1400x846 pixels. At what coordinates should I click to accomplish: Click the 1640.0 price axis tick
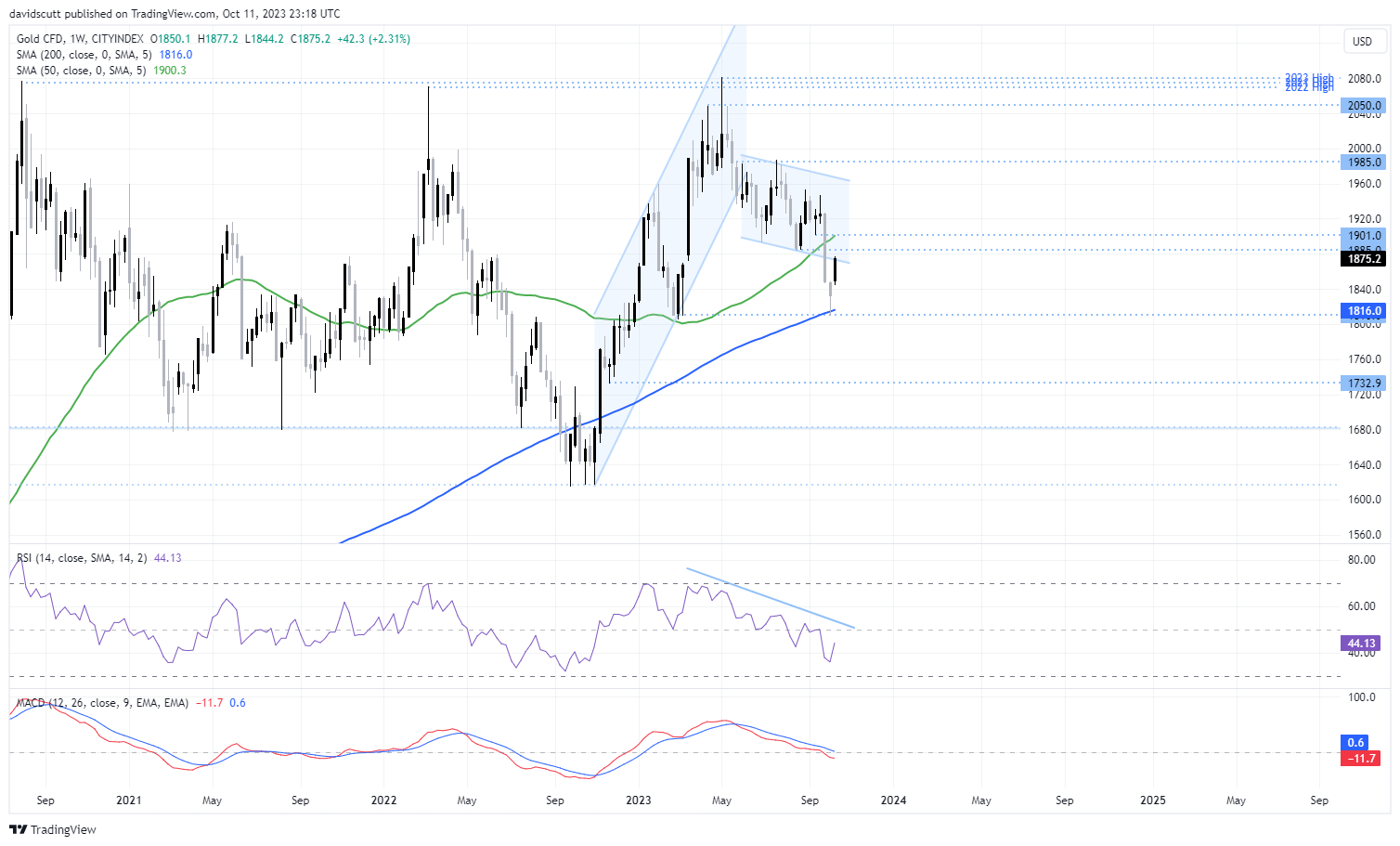1365,465
